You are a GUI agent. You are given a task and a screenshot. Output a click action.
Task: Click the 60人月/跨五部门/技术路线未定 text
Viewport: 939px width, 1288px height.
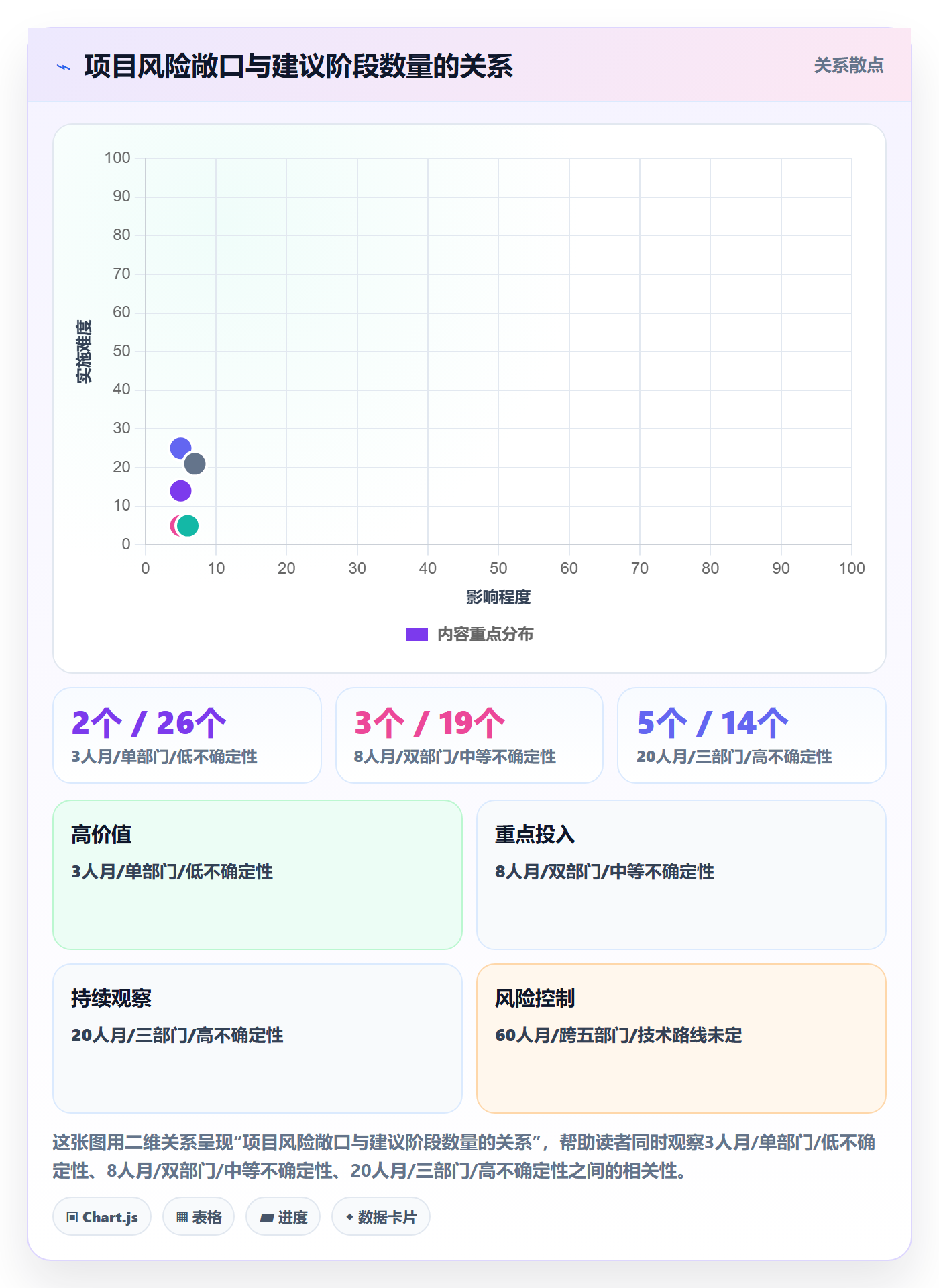tap(618, 1035)
